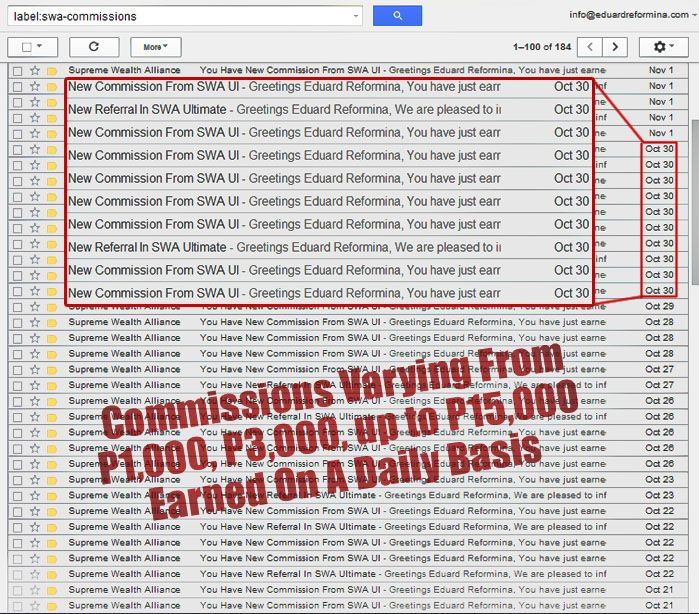699x614 pixels.
Task: Refresh the mail list
Action: (94, 47)
